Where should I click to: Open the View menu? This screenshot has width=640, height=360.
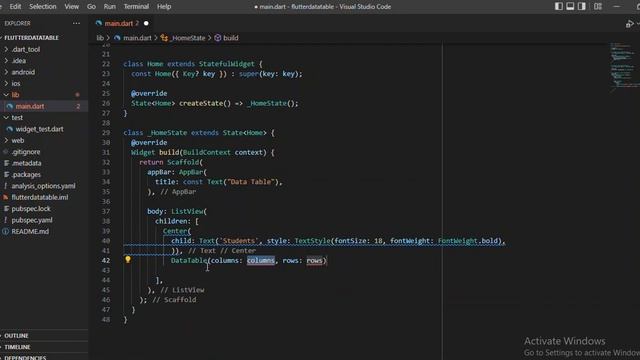[71, 7]
